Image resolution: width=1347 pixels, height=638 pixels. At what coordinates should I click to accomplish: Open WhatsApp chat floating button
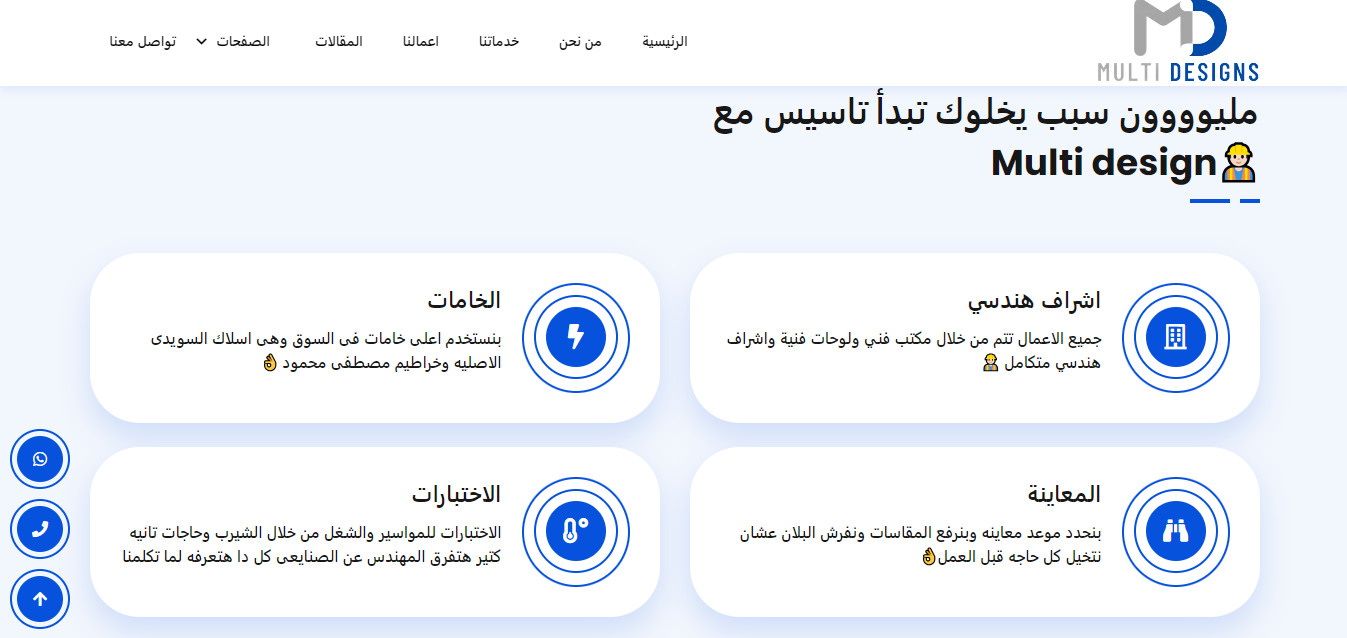[40, 459]
